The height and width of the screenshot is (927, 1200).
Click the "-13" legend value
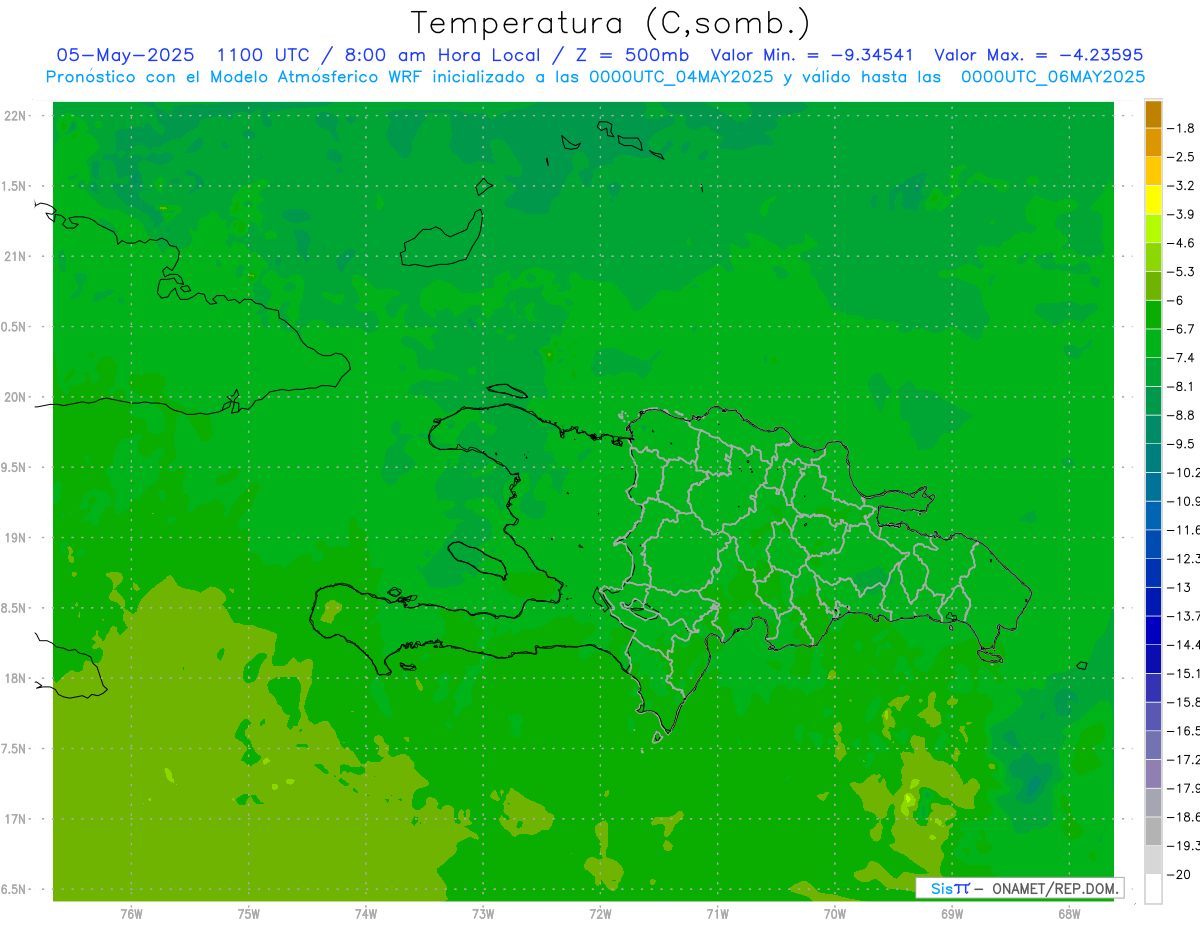tap(1178, 587)
